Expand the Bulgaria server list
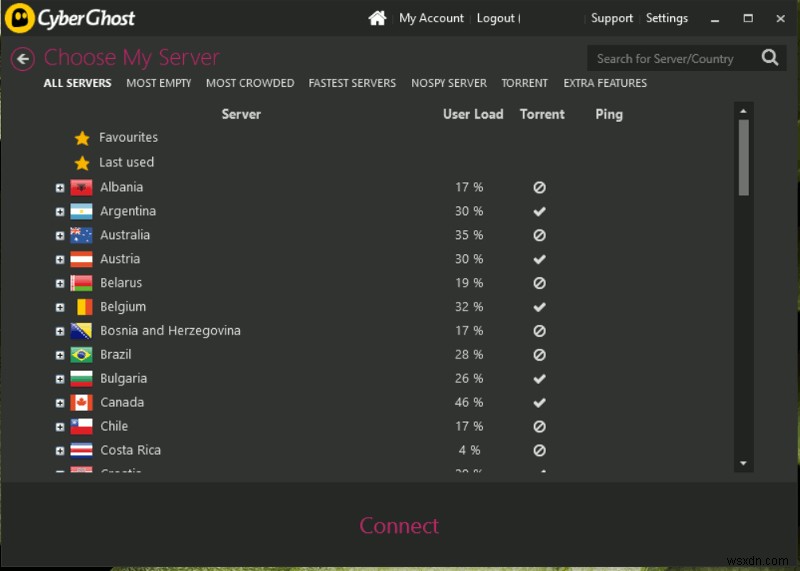Viewport: 800px width, 571px height. [x=60, y=379]
